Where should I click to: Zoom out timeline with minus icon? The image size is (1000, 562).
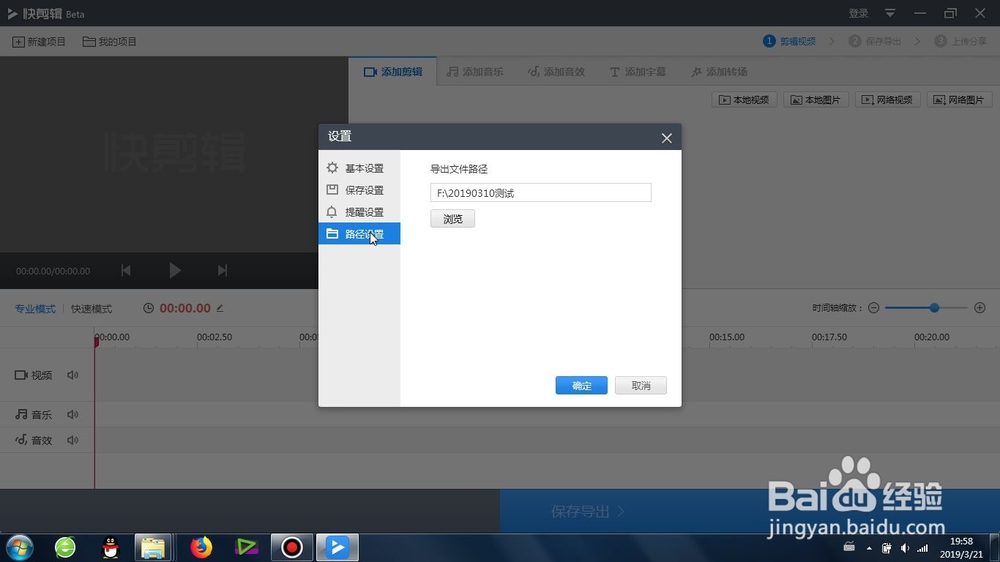point(874,308)
